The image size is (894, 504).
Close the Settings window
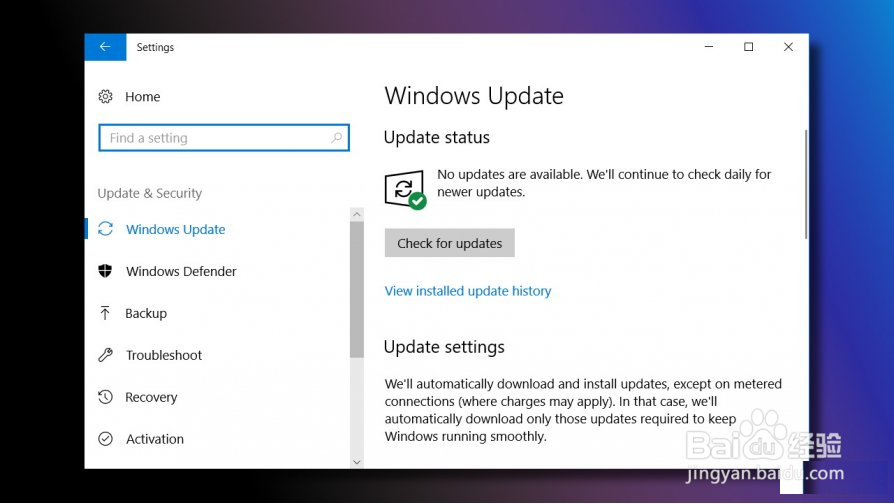pos(789,47)
